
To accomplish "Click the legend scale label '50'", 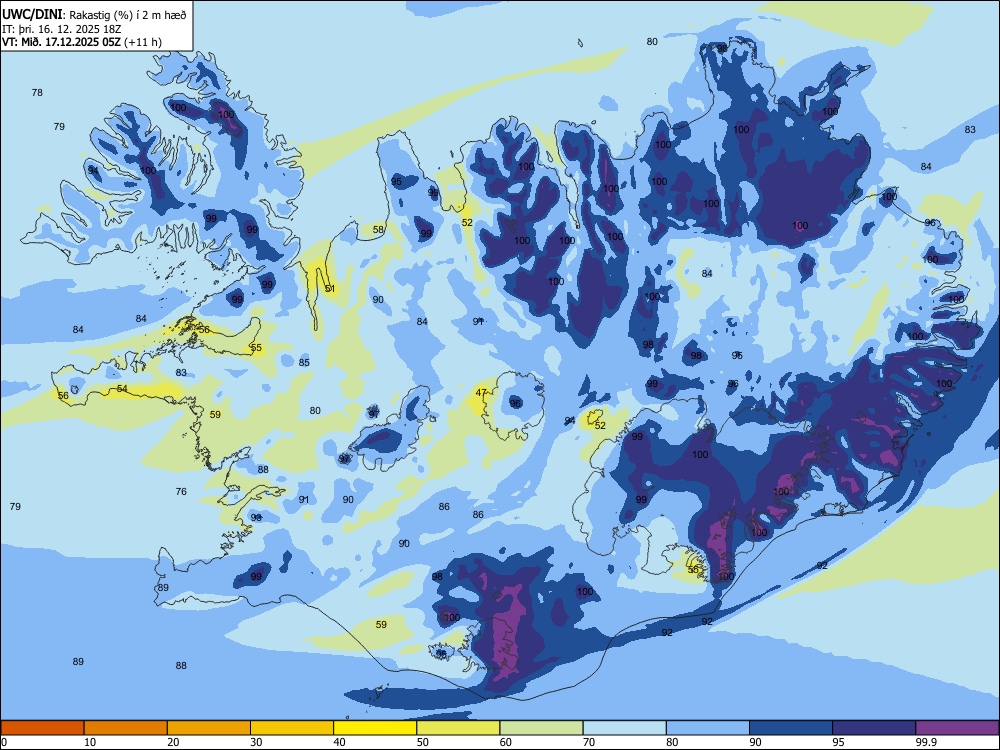I will coord(423,742).
